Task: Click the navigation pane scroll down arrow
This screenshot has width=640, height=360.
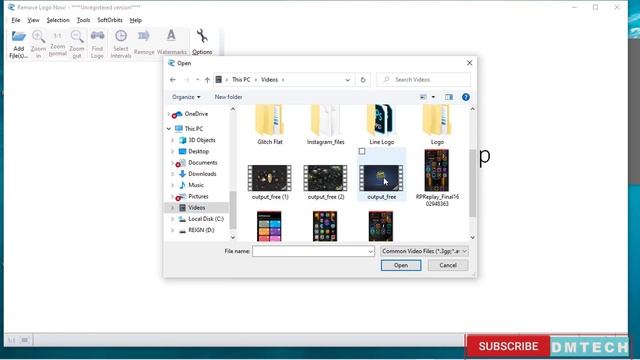Action: [x=233, y=238]
